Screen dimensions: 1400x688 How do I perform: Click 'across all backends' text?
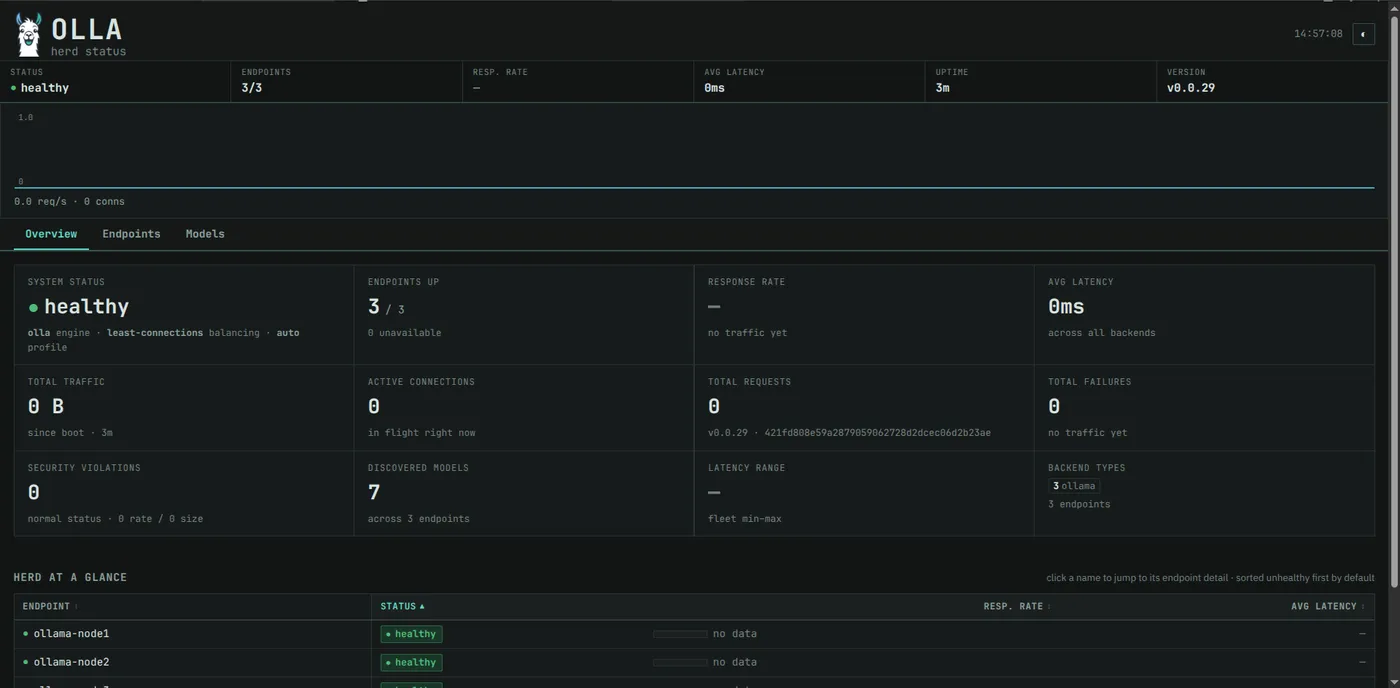1101,333
